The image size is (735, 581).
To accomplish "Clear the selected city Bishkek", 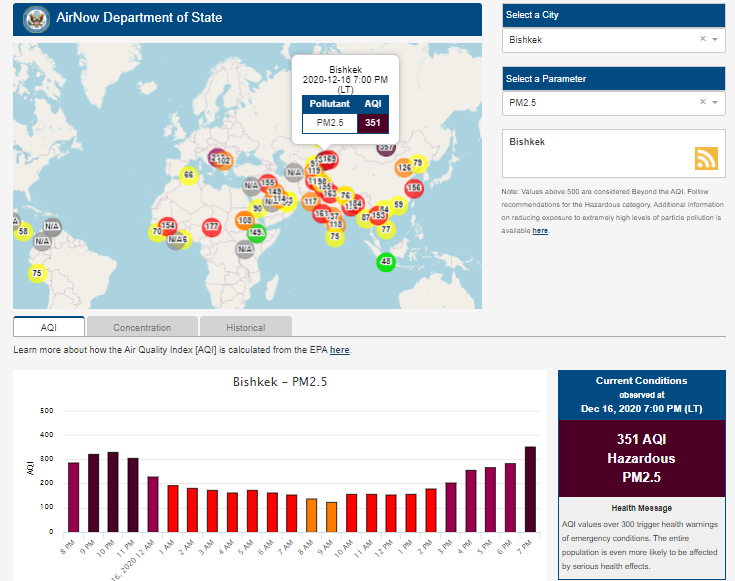I will [x=702, y=39].
